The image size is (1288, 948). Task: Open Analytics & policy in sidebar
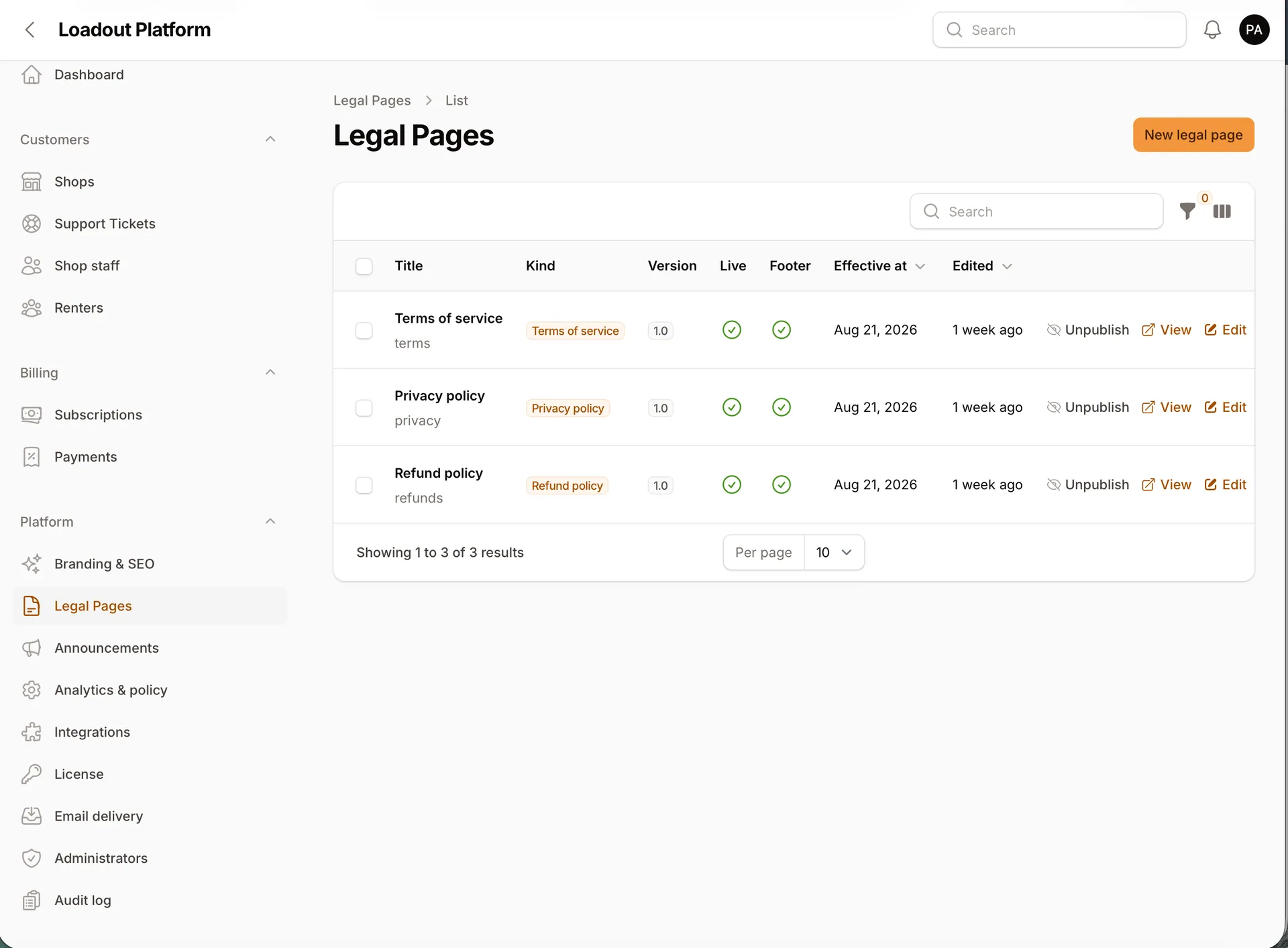(x=150, y=690)
